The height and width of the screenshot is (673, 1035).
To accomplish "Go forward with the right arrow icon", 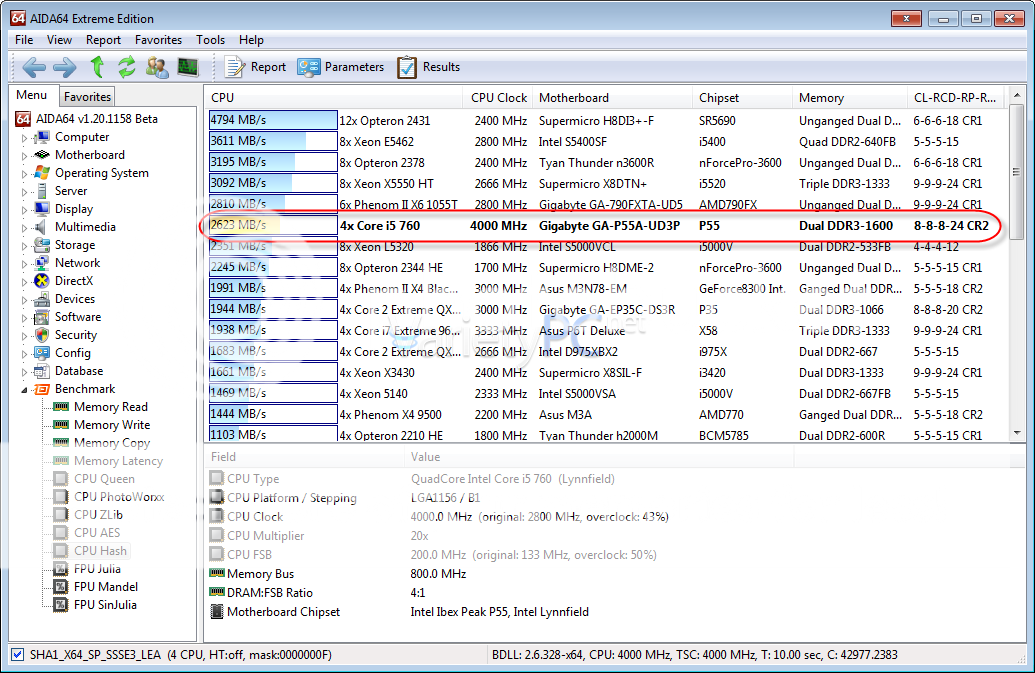I will [x=65, y=67].
